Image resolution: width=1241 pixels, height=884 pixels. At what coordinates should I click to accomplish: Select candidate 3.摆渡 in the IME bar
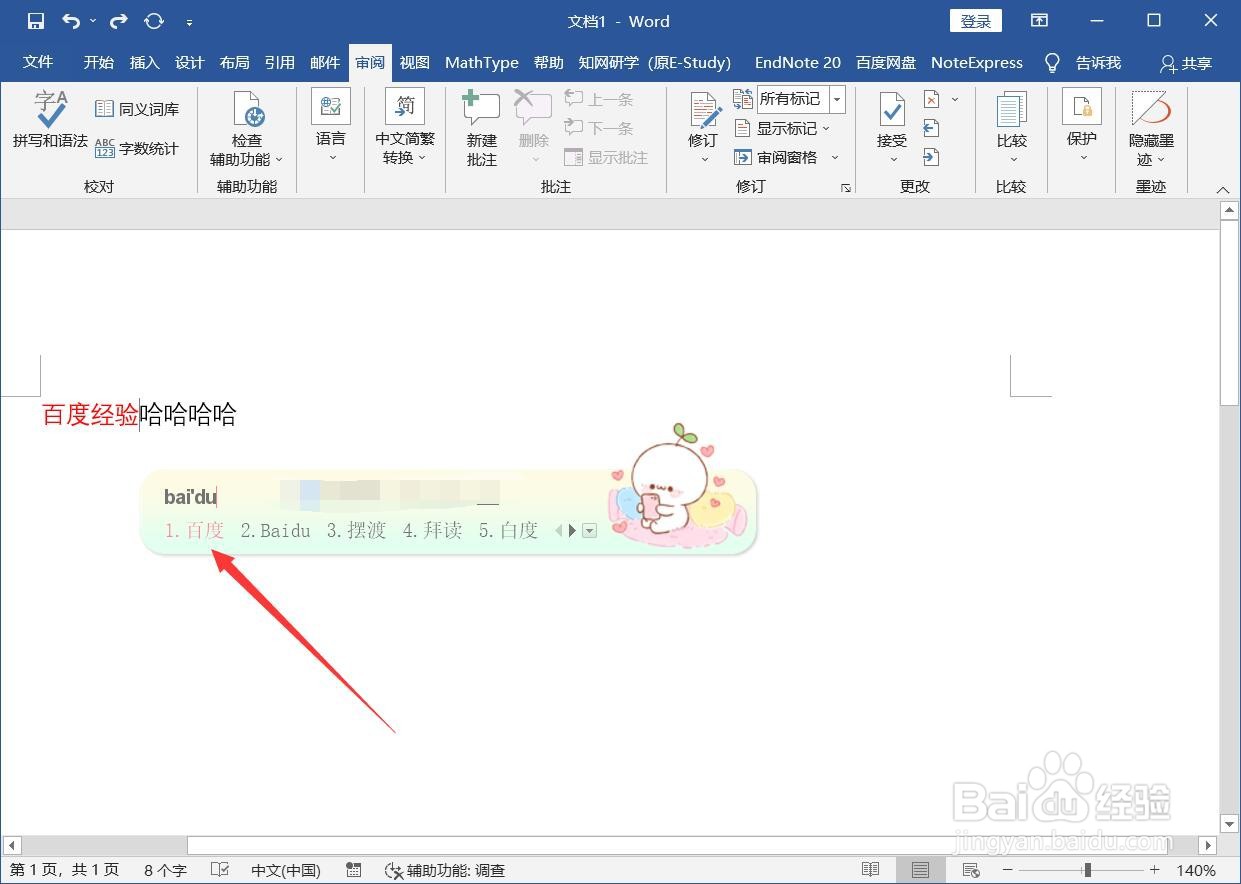(356, 531)
